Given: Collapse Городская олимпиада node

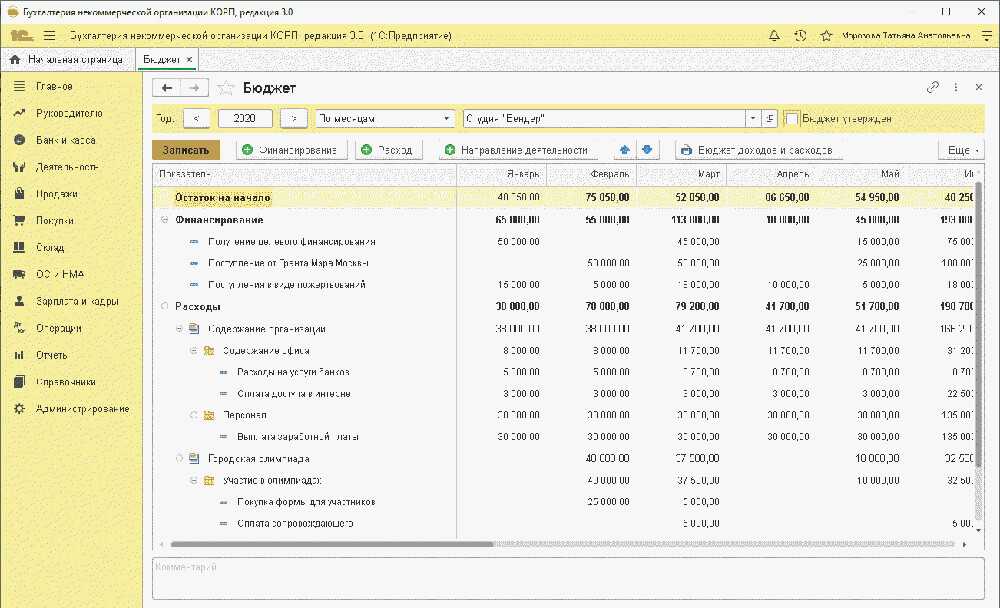Looking at the screenshot, I should pyautogui.click(x=179, y=458).
